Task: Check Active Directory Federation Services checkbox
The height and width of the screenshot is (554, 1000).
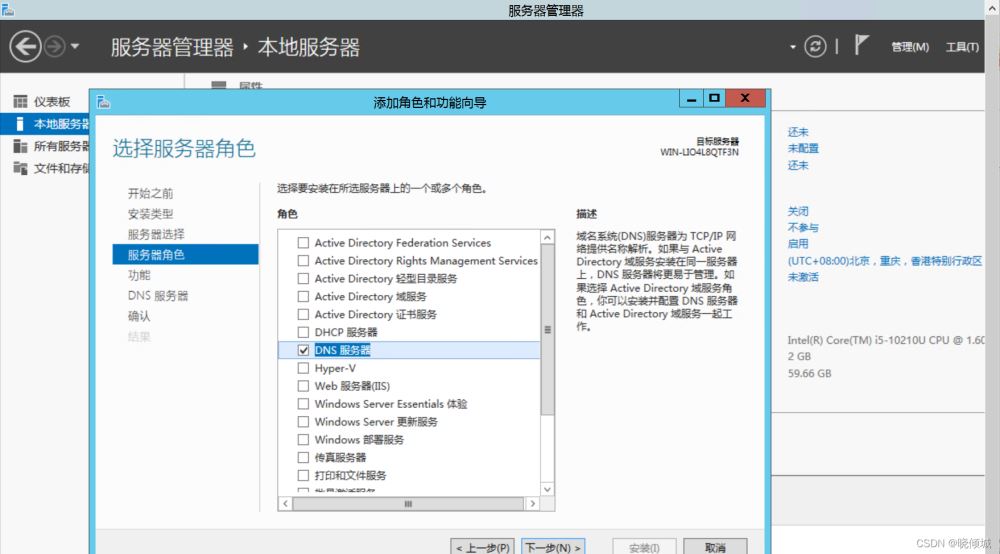Action: point(303,243)
